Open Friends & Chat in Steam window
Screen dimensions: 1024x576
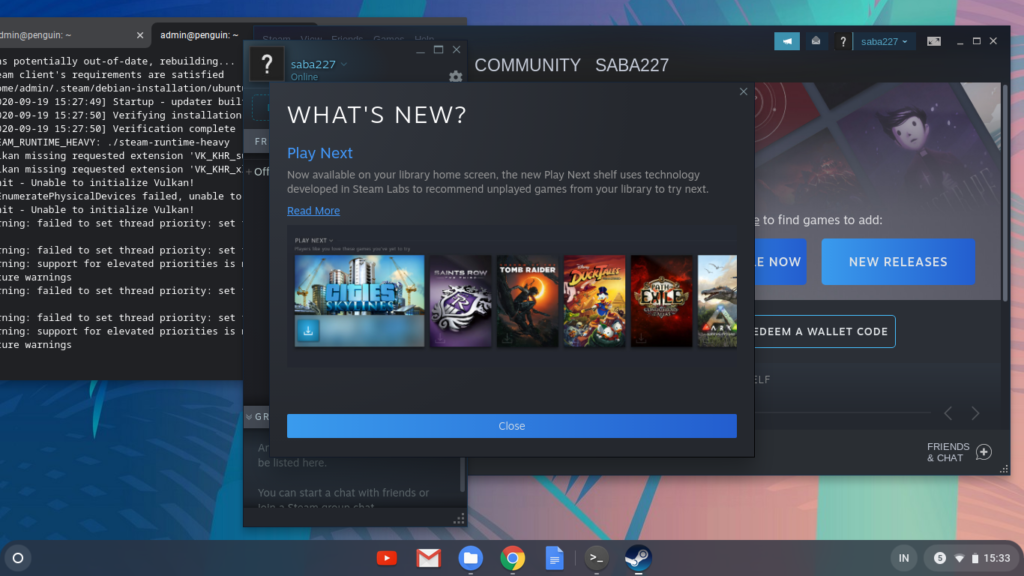[948, 452]
